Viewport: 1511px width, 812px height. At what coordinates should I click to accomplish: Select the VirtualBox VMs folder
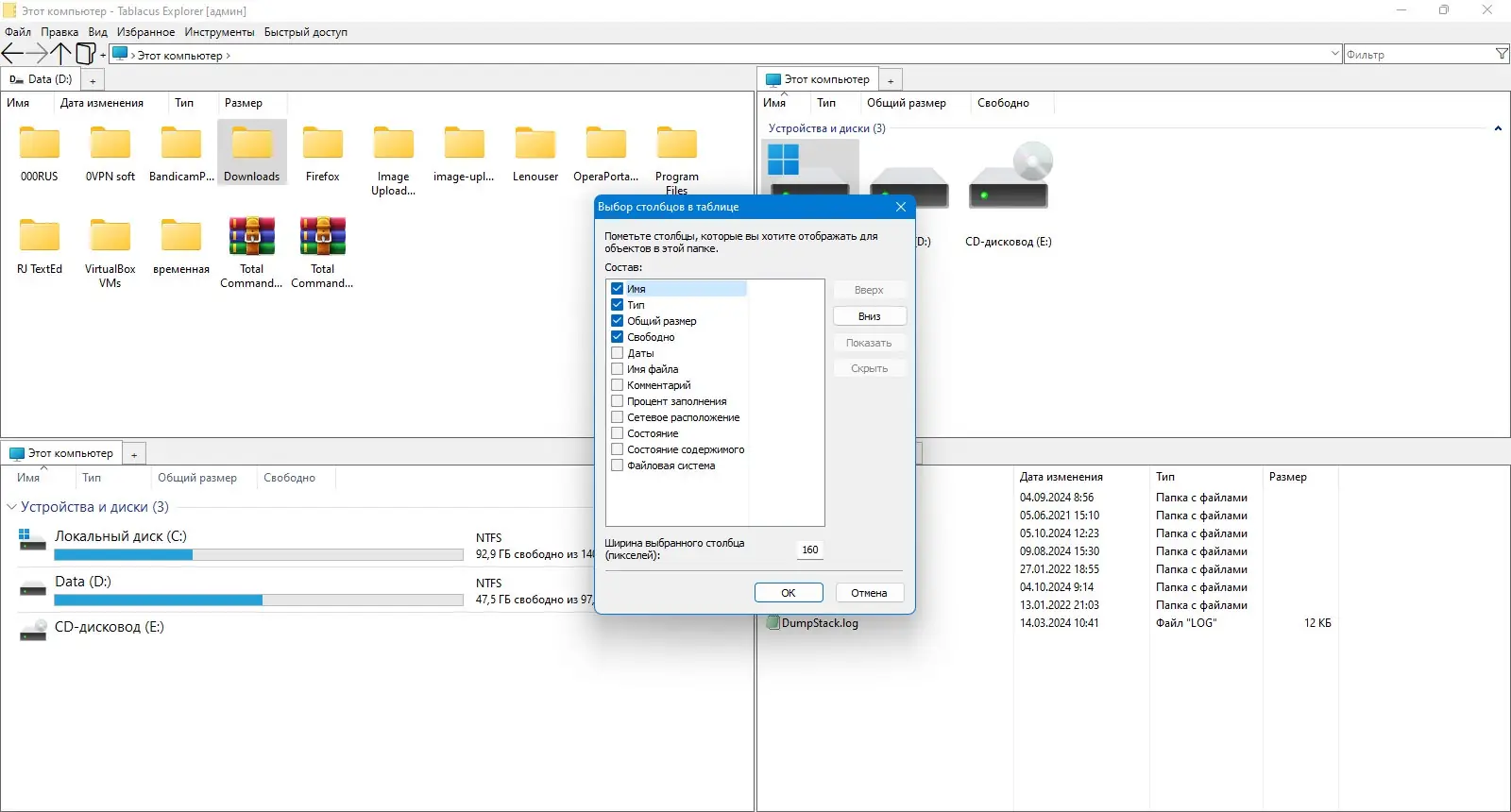110,235
